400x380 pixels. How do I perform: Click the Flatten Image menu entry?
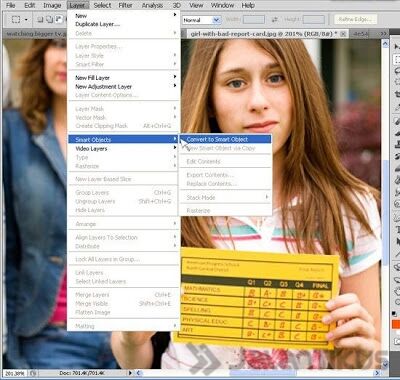coord(124,312)
